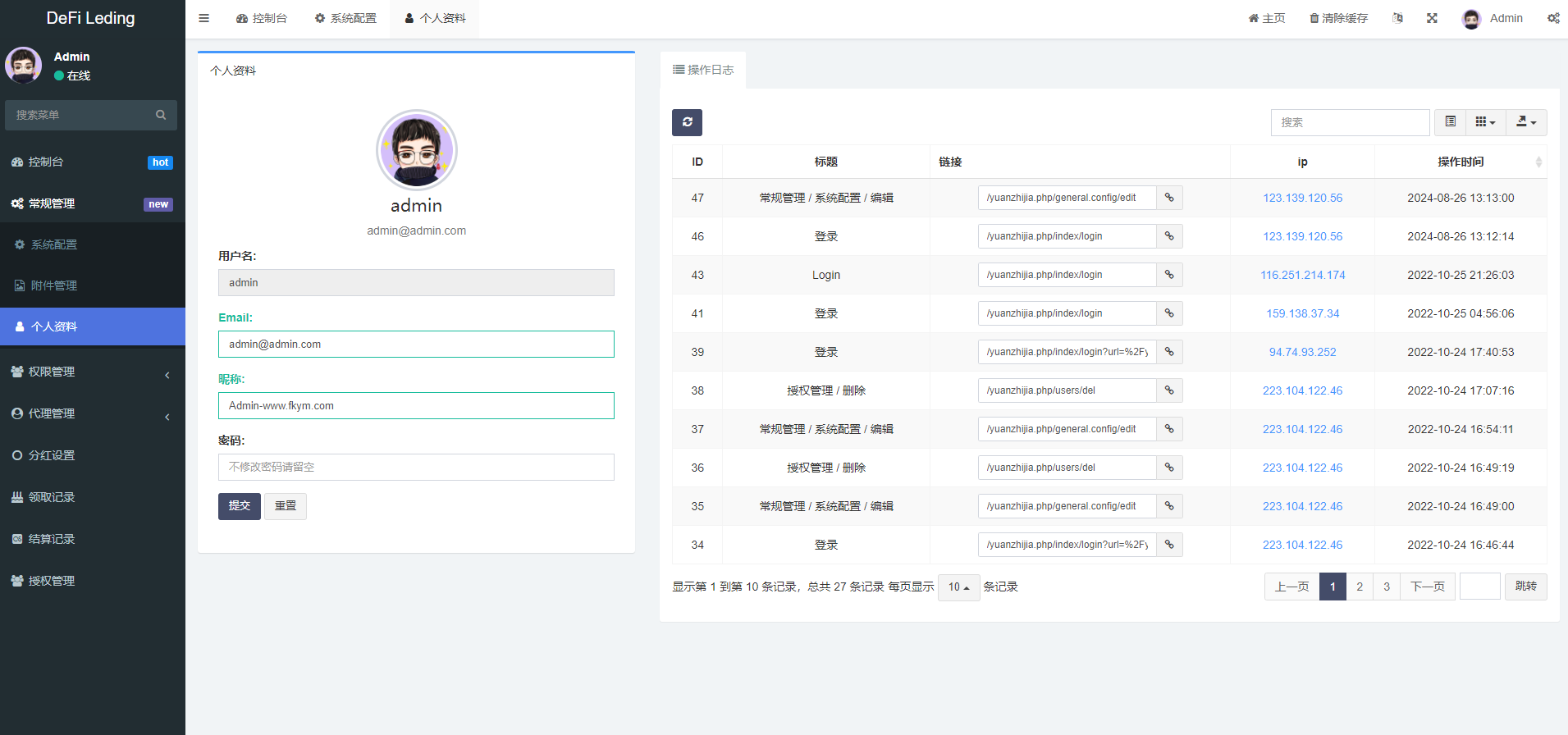Click the hamburger sidebar toggle icon
Screen dimensions: 1568x735
click(203, 18)
